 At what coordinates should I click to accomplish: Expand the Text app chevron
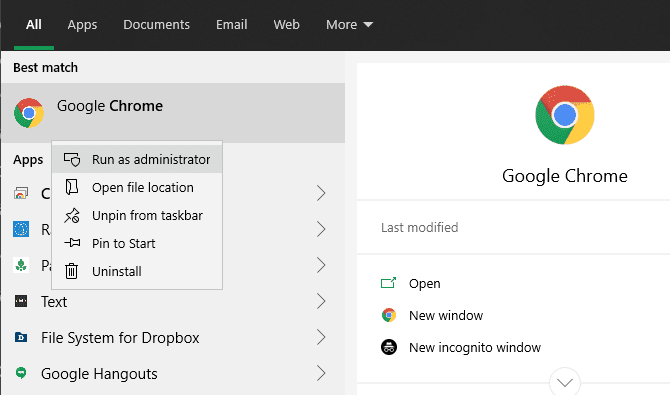[x=321, y=301]
